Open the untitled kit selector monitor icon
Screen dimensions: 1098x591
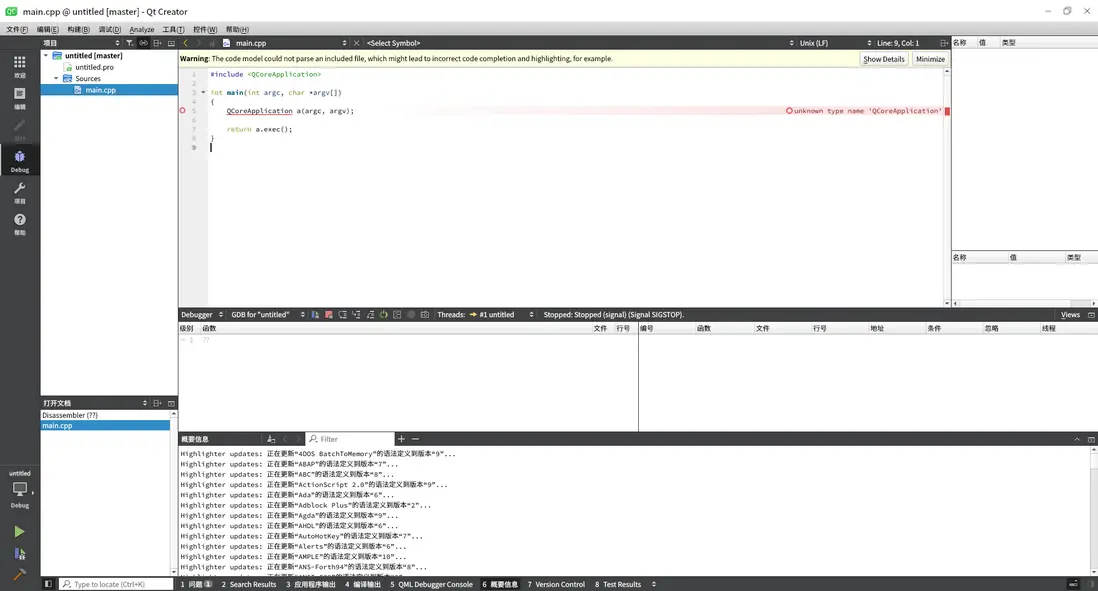[x=20, y=489]
